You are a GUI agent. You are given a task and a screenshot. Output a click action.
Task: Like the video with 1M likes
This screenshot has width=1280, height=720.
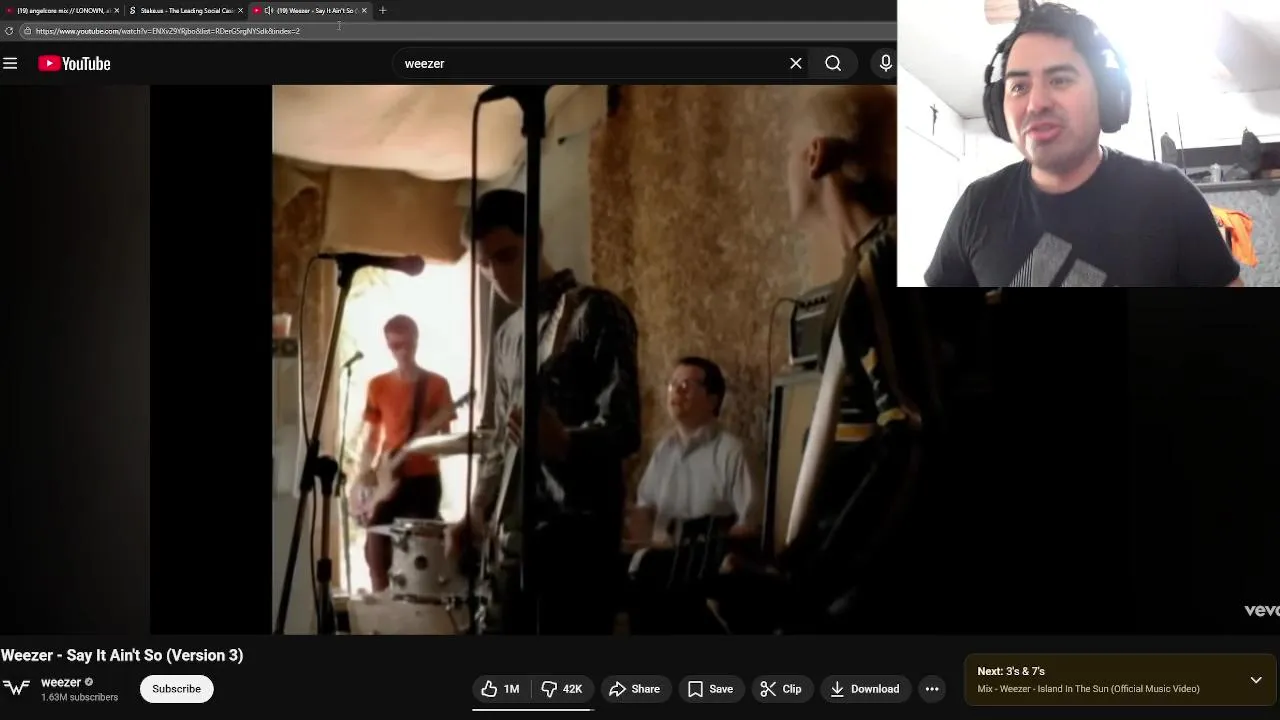pyautogui.click(x=501, y=689)
